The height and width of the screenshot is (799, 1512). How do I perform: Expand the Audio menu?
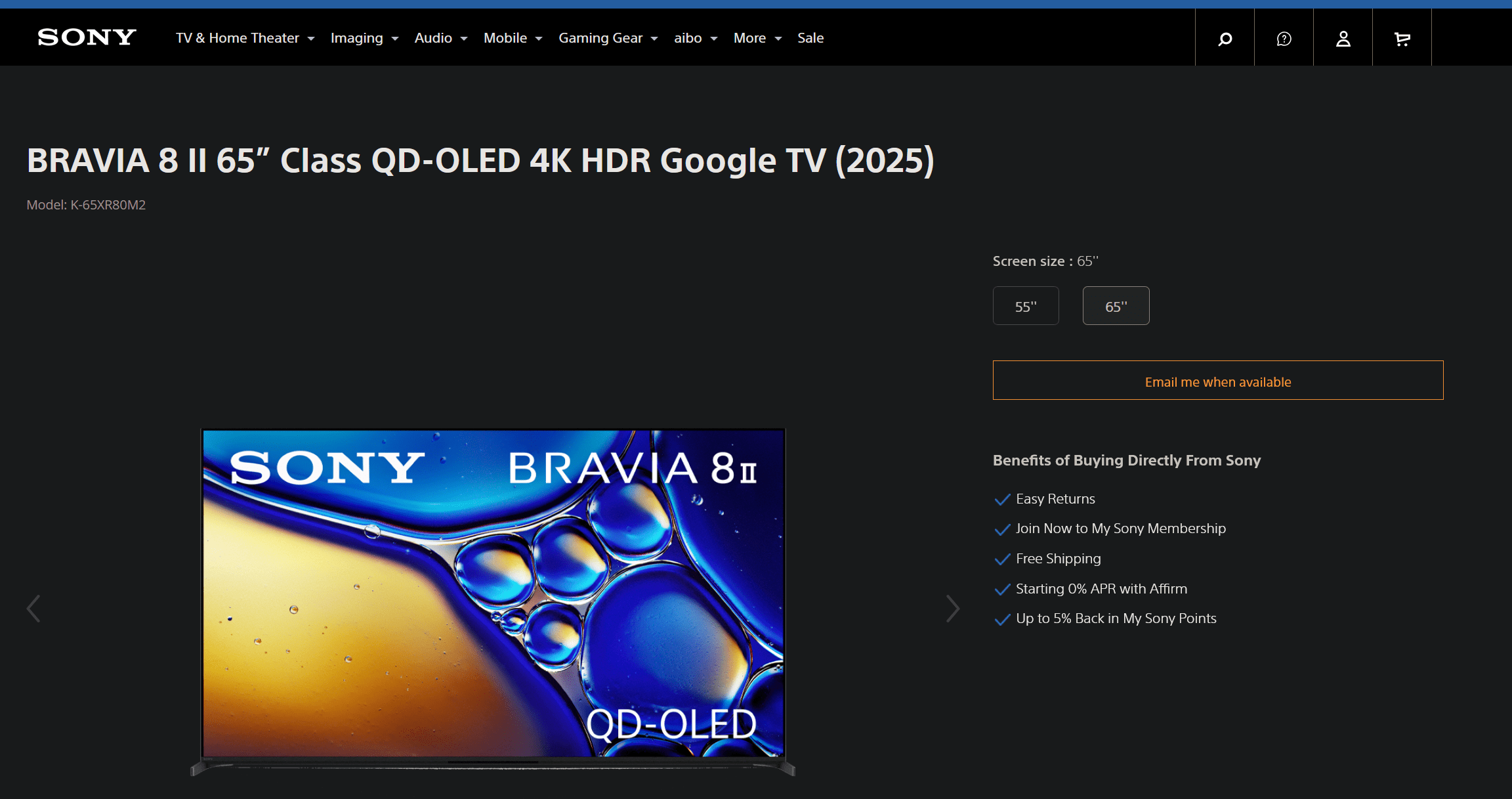tap(441, 38)
